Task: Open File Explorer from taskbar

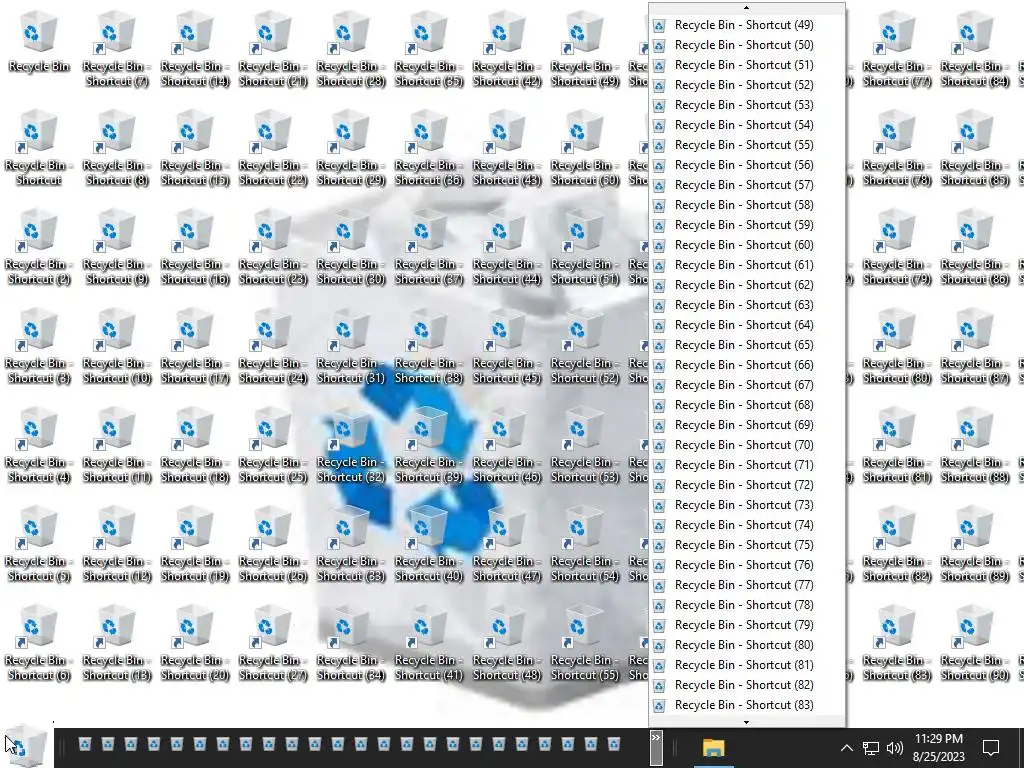Action: tap(713, 747)
